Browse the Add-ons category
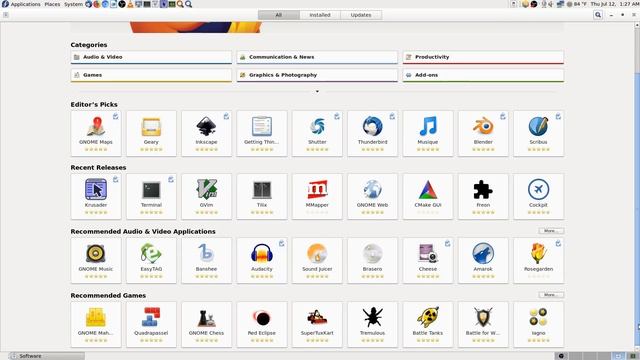640x360 pixels. click(483, 75)
